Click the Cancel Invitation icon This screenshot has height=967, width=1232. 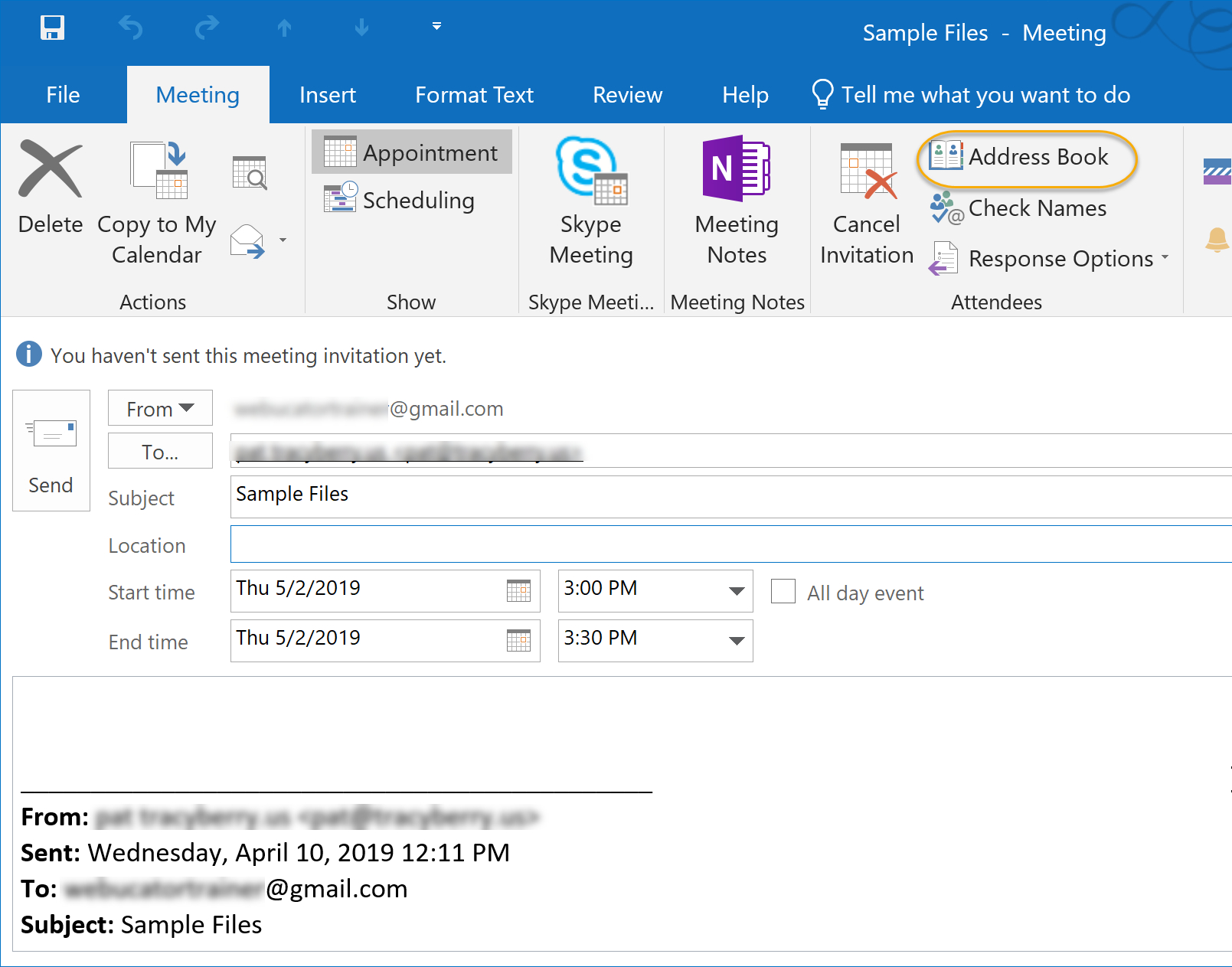pyautogui.click(x=867, y=170)
